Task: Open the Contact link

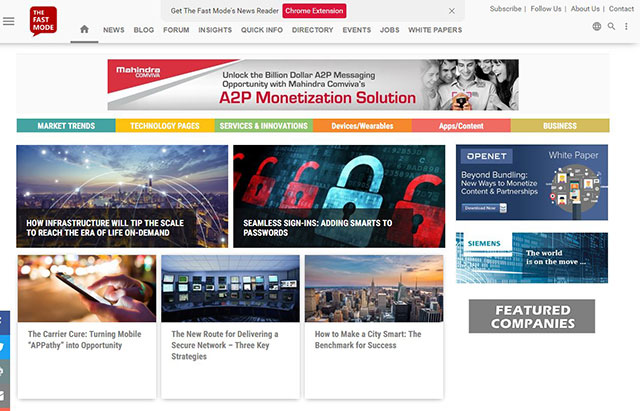Action: click(x=621, y=9)
